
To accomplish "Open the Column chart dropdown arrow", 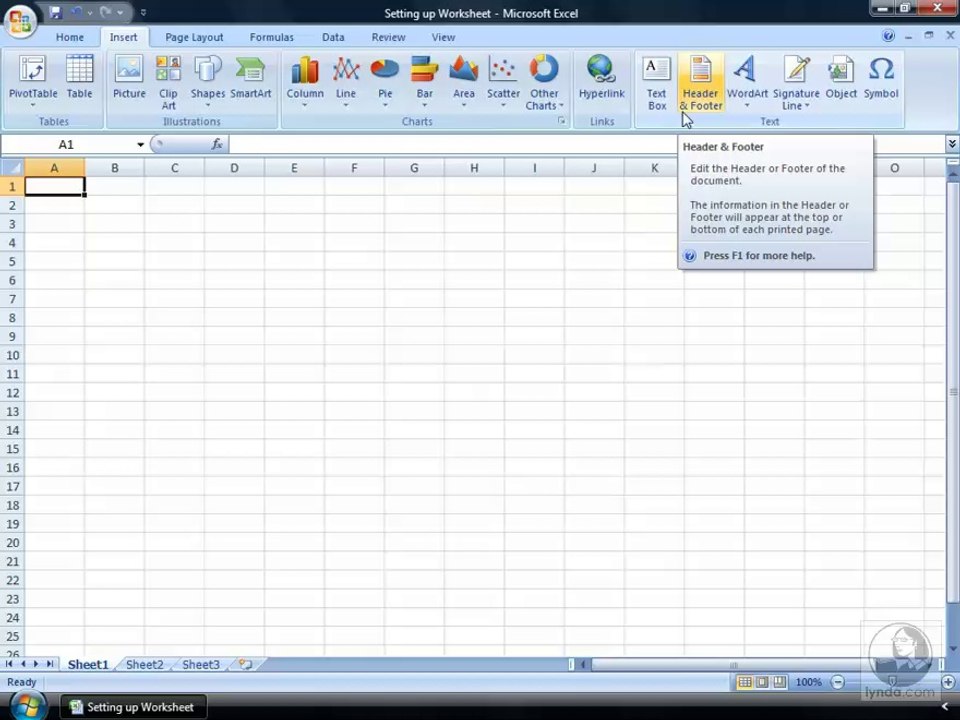I will [305, 105].
